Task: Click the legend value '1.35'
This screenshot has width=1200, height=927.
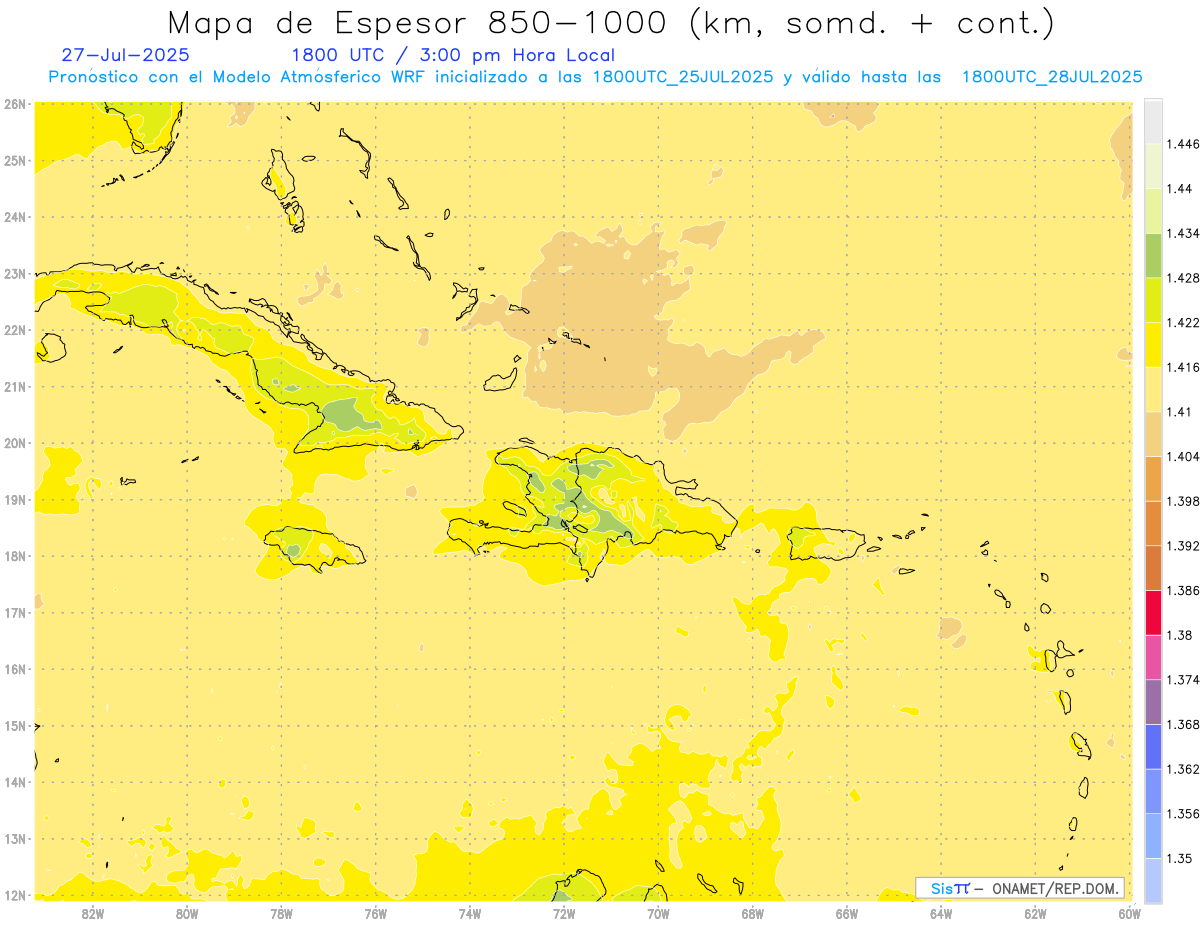Action: coord(1179,858)
